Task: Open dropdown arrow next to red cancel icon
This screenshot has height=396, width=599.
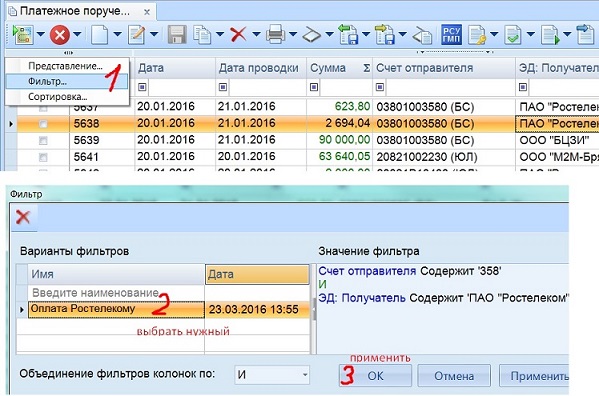Action: 77,34
